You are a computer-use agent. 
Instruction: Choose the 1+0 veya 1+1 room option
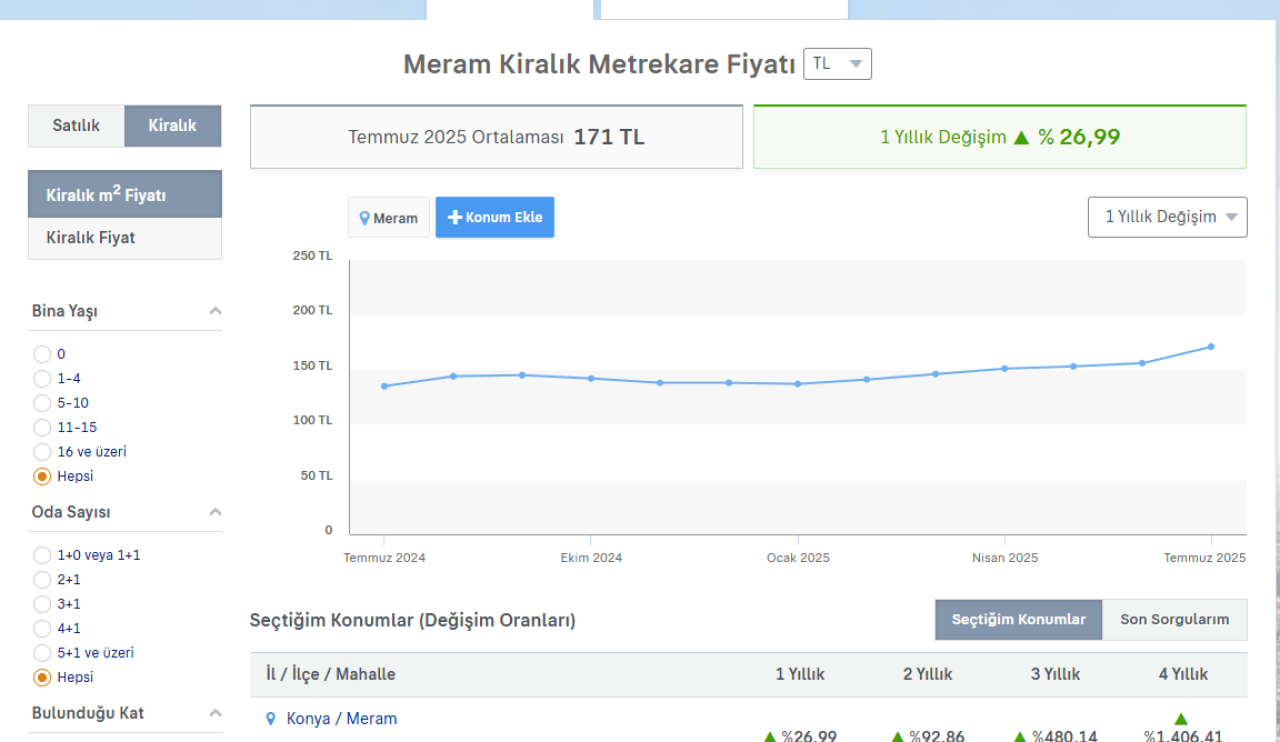42,555
